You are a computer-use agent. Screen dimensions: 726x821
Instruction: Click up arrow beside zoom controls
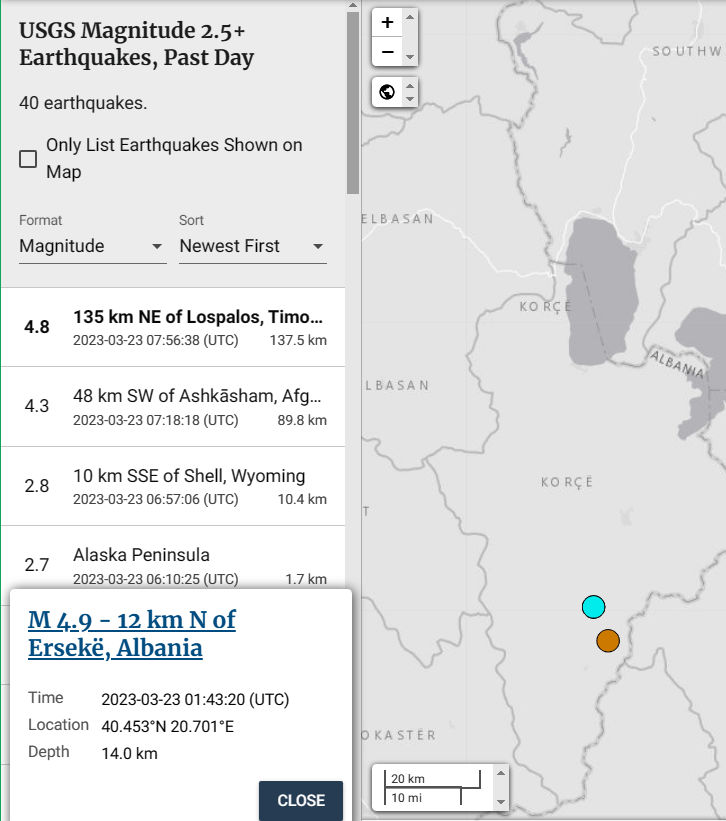pos(409,17)
